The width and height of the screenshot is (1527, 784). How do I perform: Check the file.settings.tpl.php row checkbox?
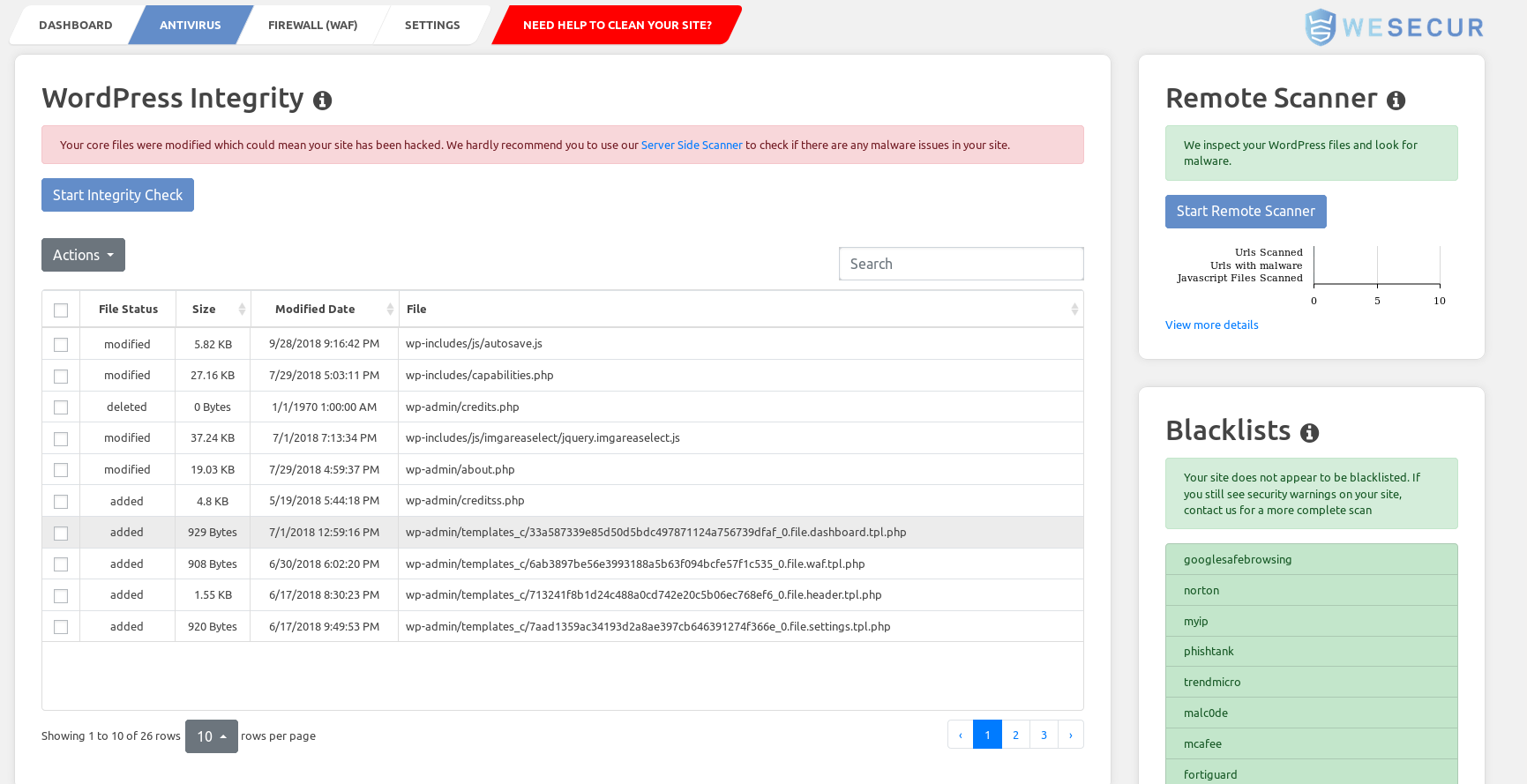point(61,627)
